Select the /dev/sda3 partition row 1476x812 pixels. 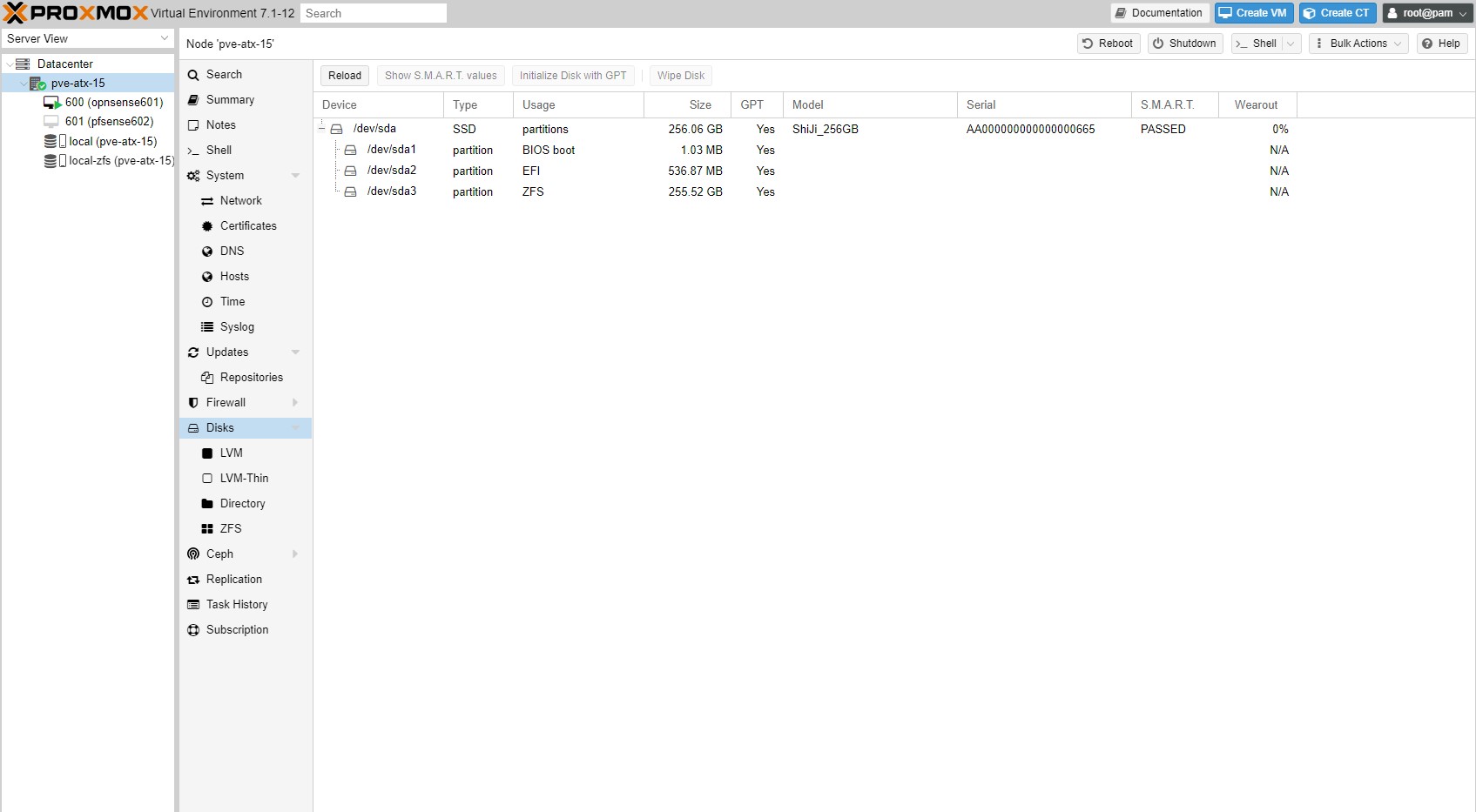click(805, 191)
